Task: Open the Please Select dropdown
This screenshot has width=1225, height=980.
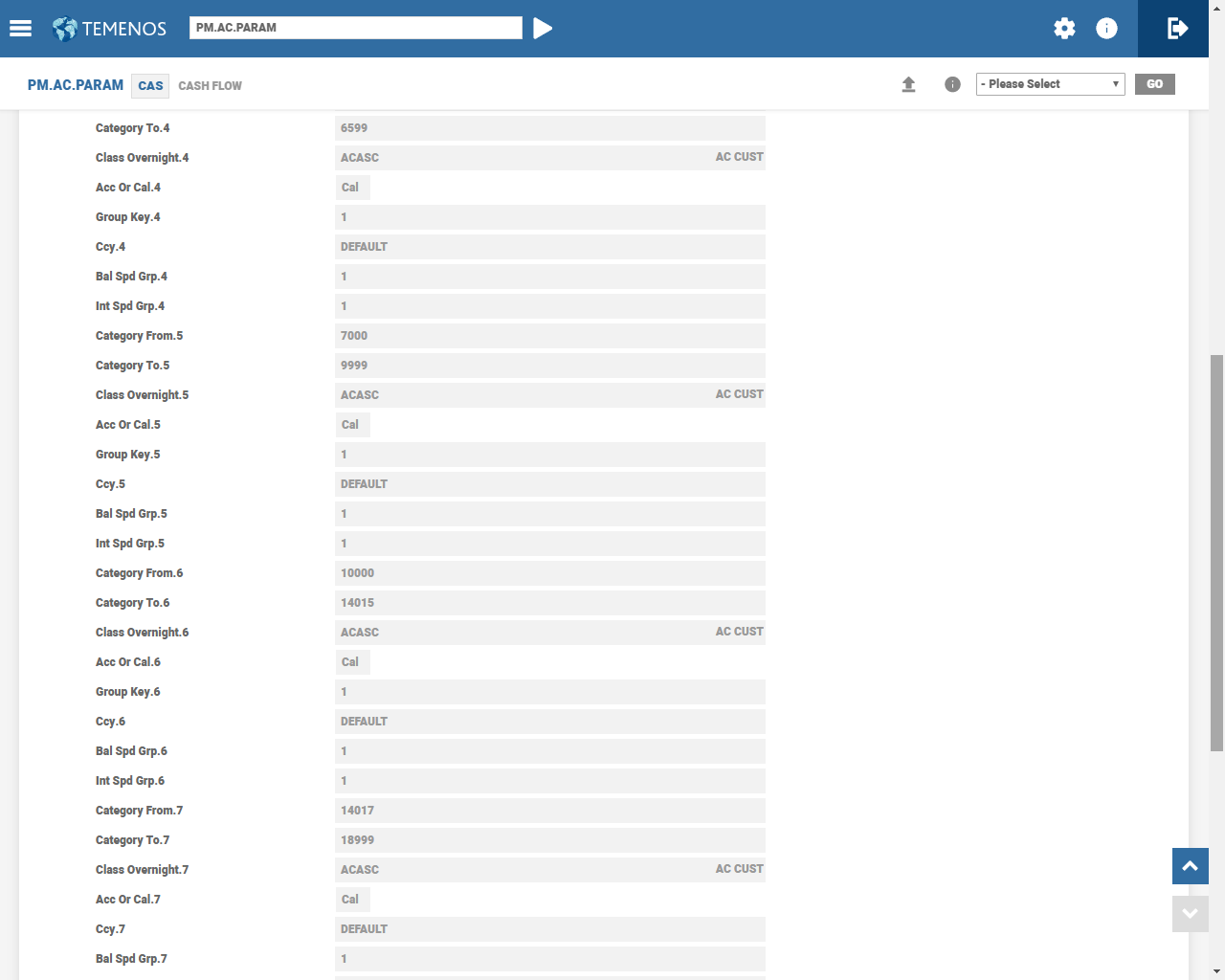Action: (1050, 84)
